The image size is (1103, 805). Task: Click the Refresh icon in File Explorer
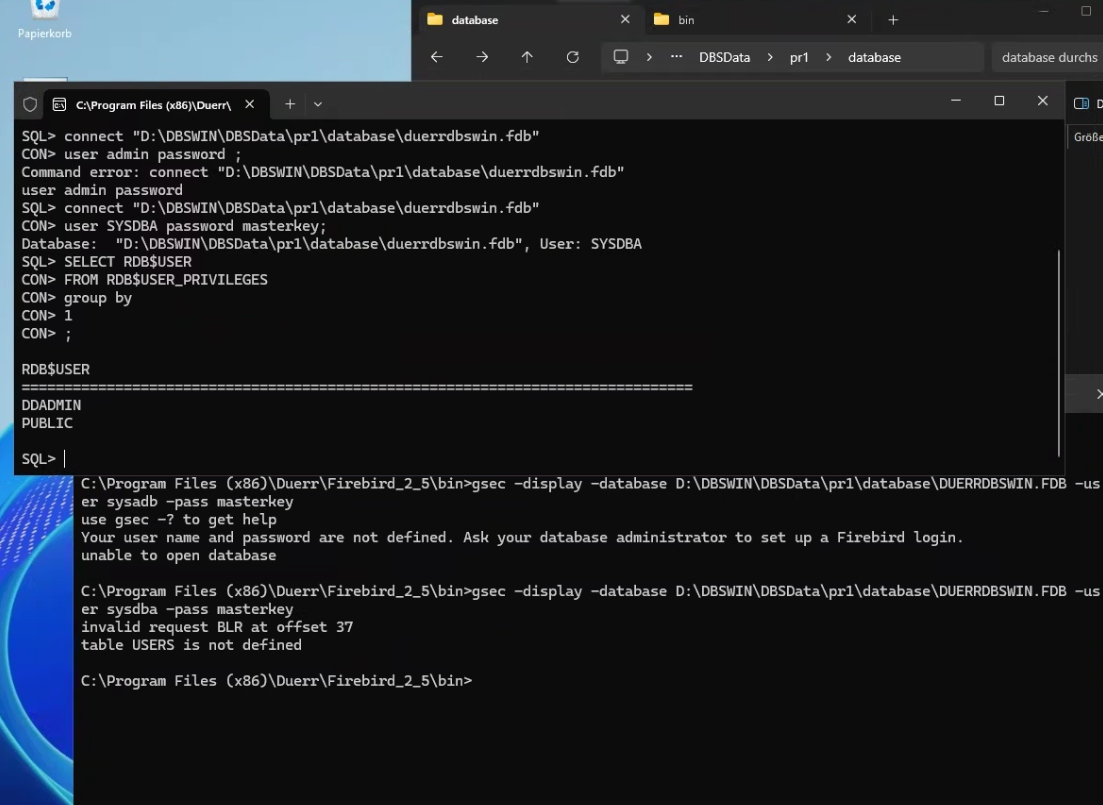pyautogui.click(x=572, y=57)
